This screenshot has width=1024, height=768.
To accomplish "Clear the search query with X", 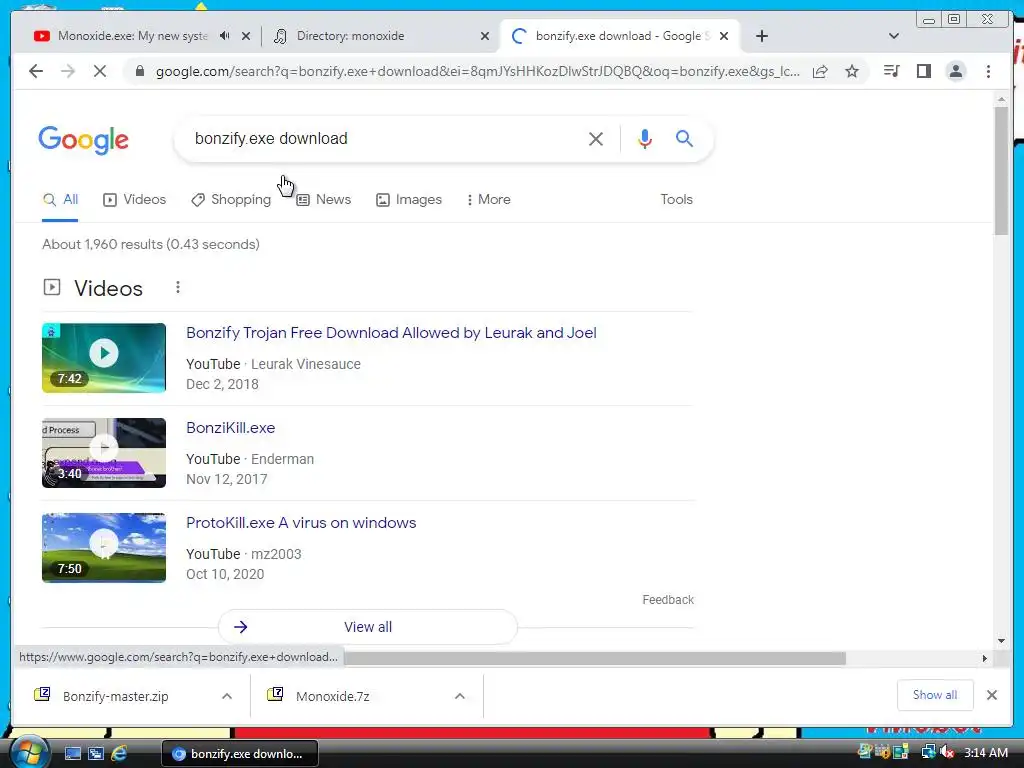I will [596, 138].
